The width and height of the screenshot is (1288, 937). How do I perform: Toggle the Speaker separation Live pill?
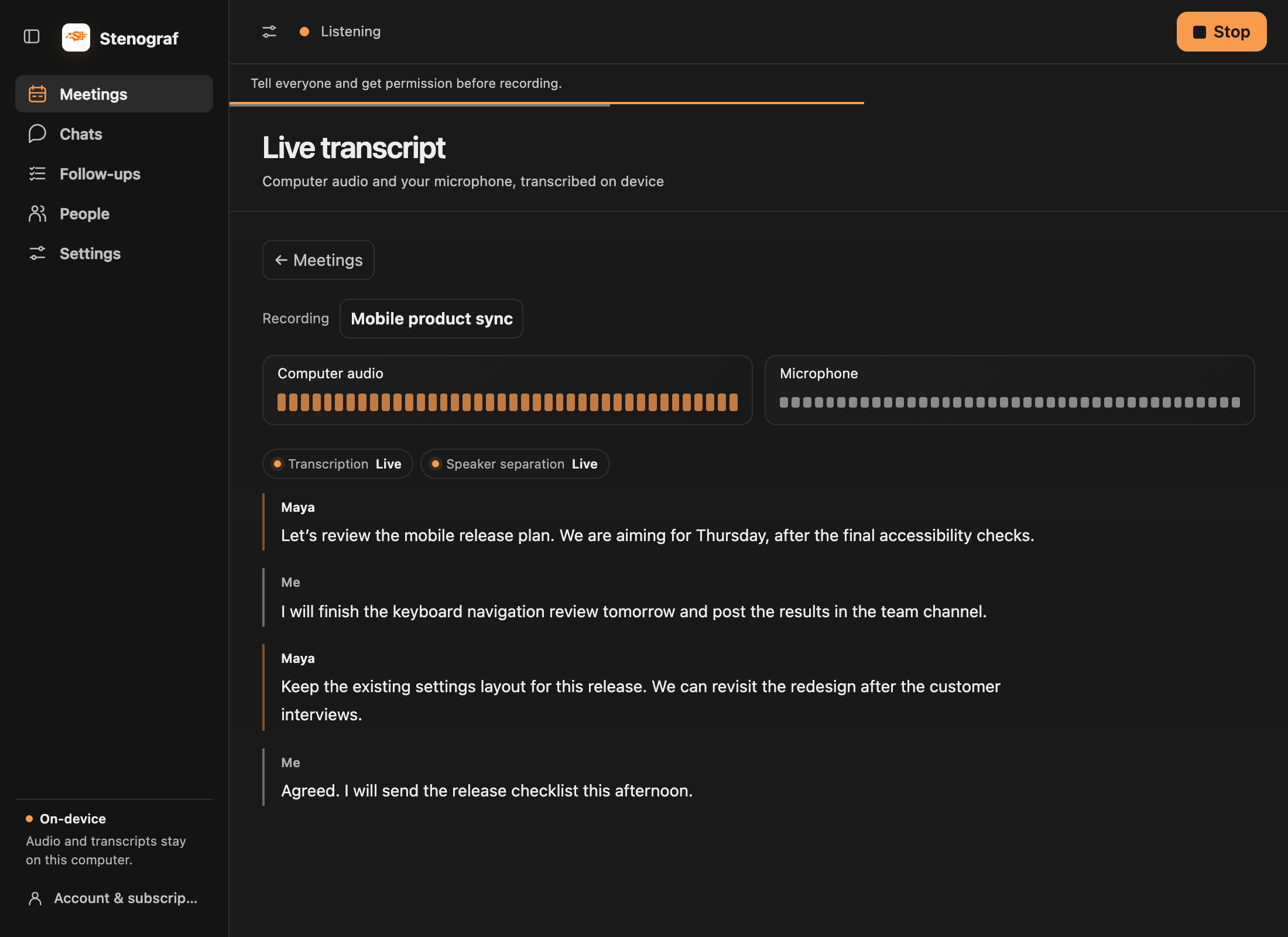515,464
